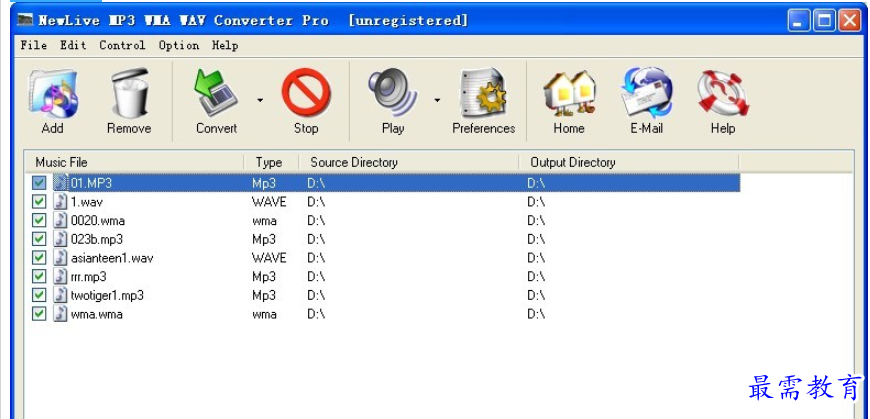Click the Remove trash can icon
Viewport: 870px width, 419px height.
tap(129, 93)
